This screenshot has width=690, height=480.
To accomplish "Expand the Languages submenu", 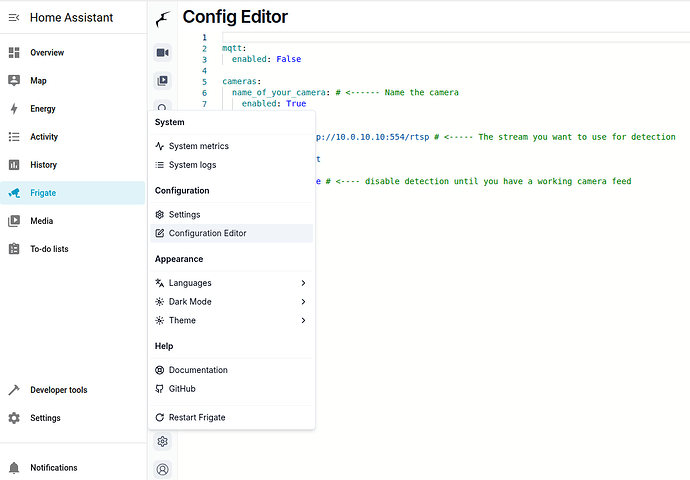I will 231,283.
